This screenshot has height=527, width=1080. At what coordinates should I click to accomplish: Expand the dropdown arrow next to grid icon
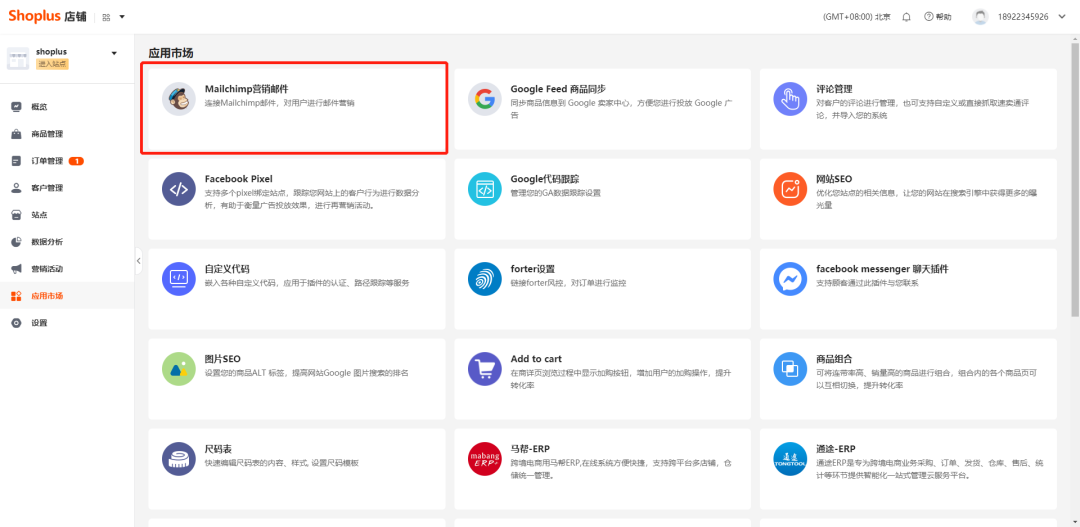[122, 17]
